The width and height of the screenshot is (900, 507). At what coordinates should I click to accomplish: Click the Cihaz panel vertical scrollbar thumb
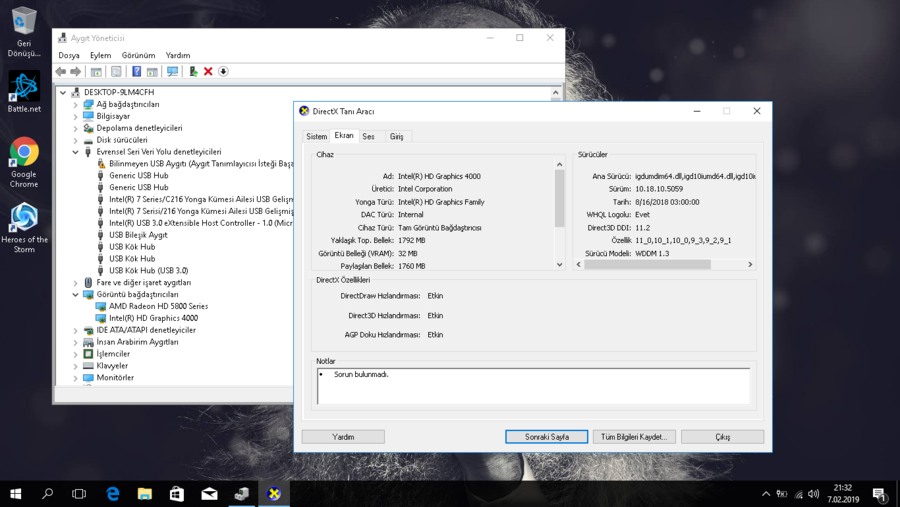pos(560,198)
